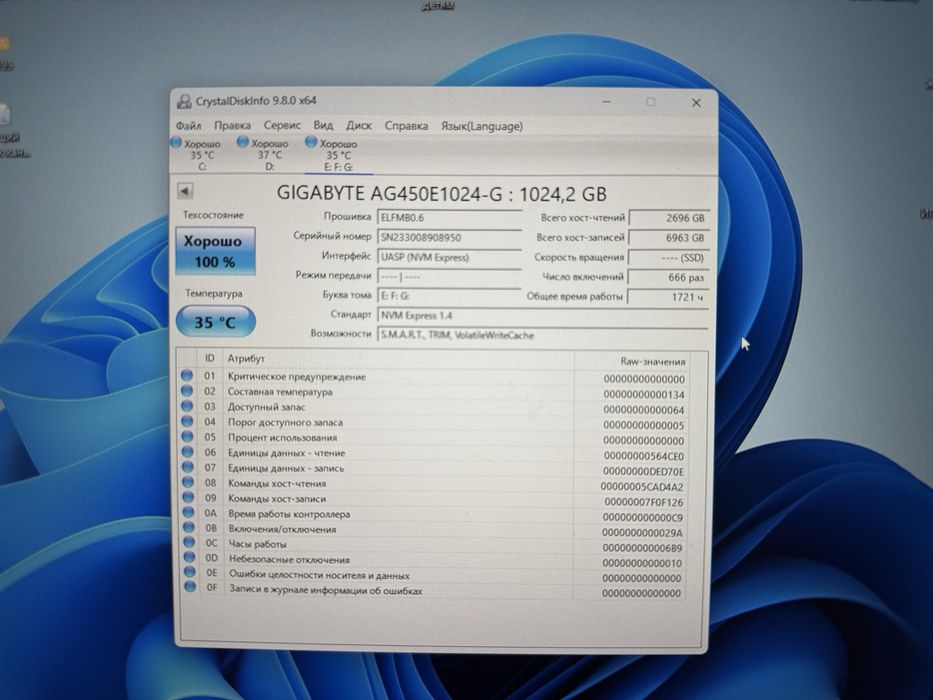Image resolution: width=933 pixels, height=700 pixels.
Task: Click the Атрибут column header
Action: pyautogui.click(x=246, y=358)
